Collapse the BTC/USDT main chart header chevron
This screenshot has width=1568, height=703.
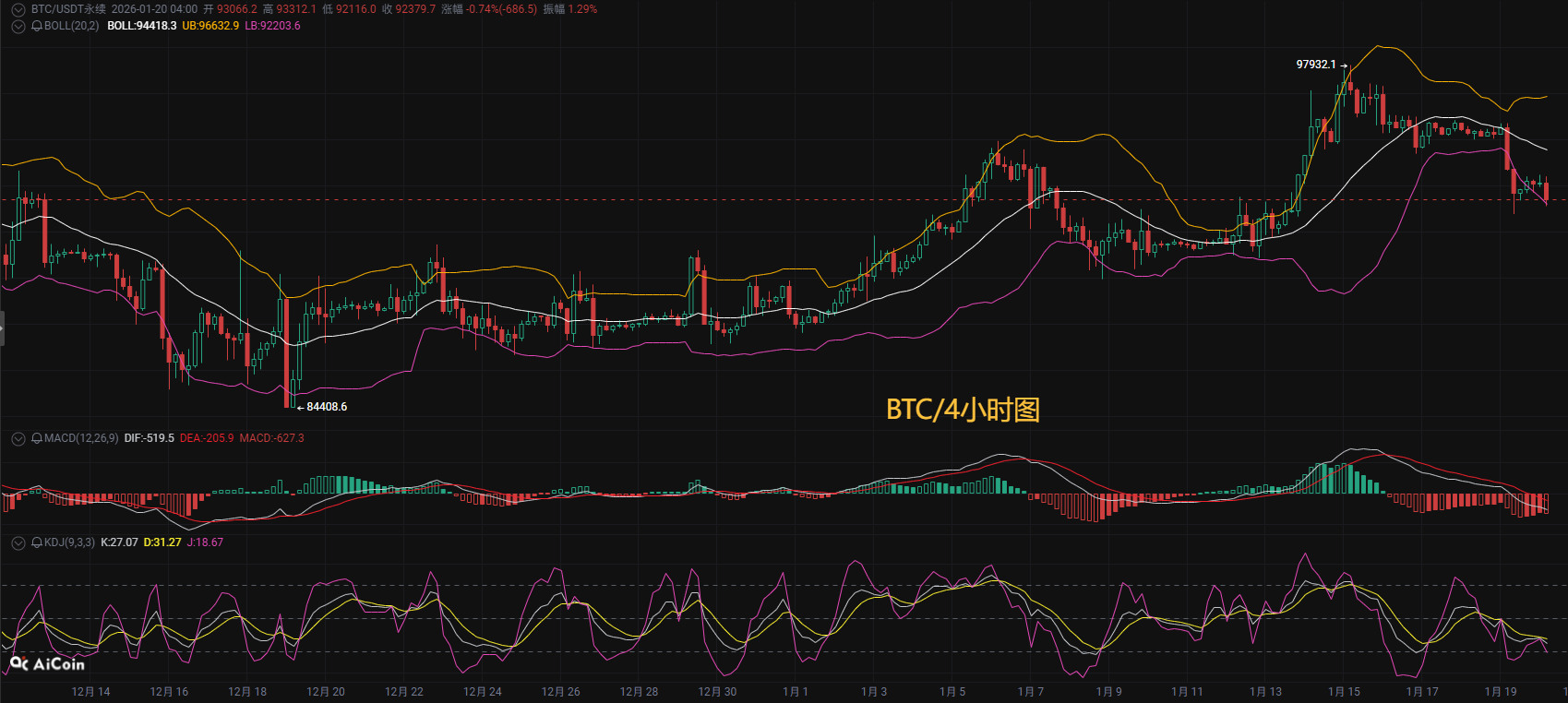click(x=18, y=9)
